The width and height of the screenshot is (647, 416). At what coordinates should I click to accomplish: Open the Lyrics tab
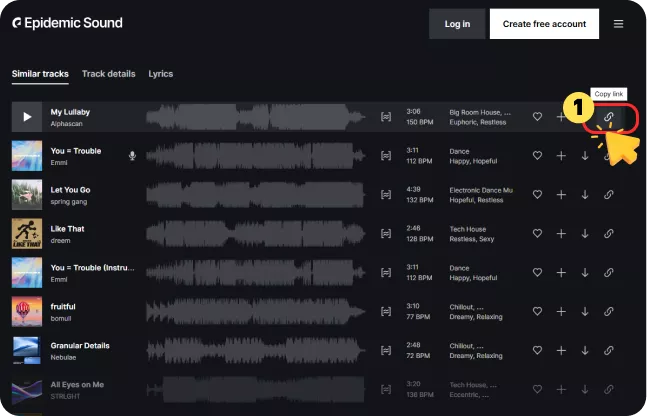click(161, 74)
